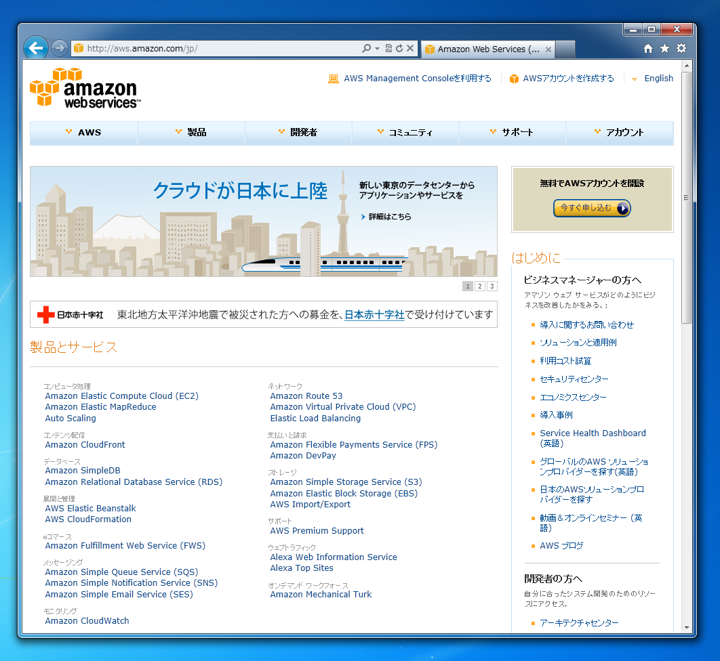Open Amazon Simple Queue Service (SQS)
Image resolution: width=720 pixels, height=661 pixels.
[122, 572]
